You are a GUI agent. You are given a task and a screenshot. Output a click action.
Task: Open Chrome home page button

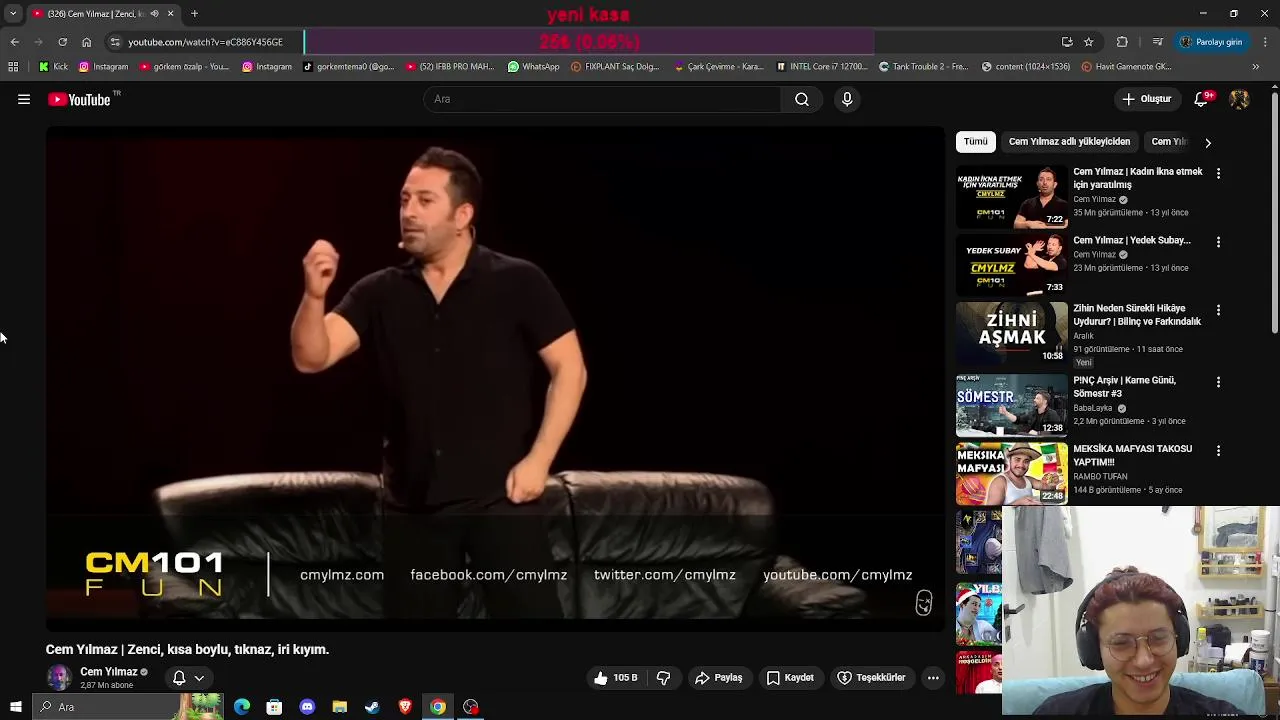pos(86,42)
